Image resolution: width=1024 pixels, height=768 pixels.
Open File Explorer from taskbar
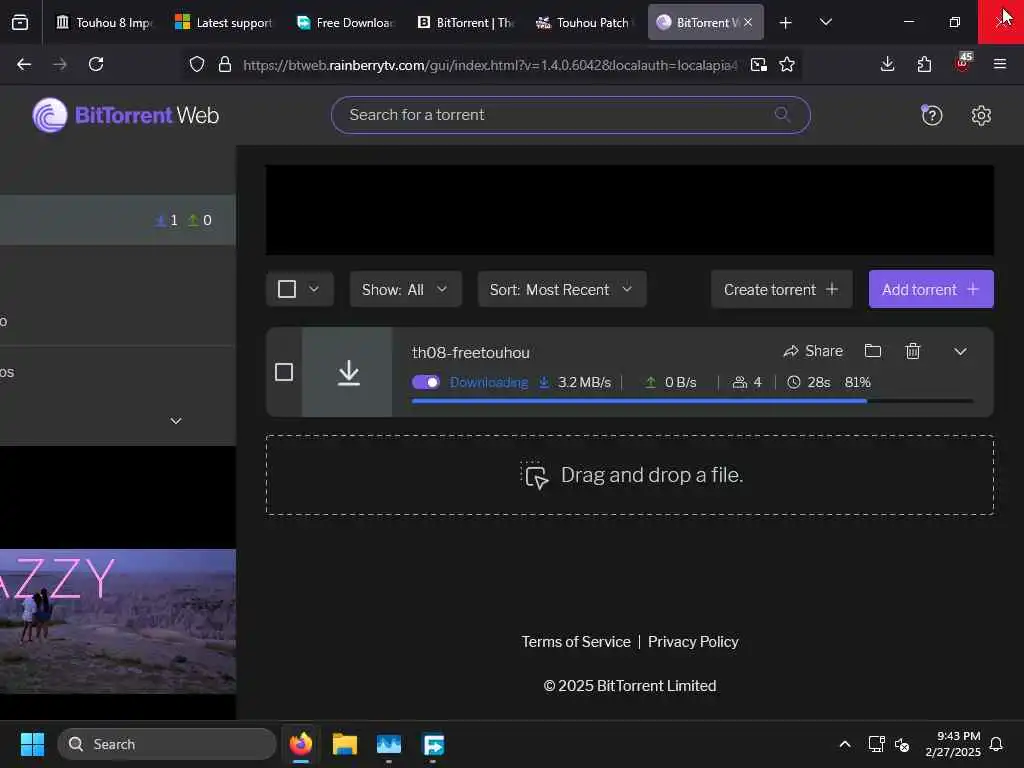coord(344,744)
